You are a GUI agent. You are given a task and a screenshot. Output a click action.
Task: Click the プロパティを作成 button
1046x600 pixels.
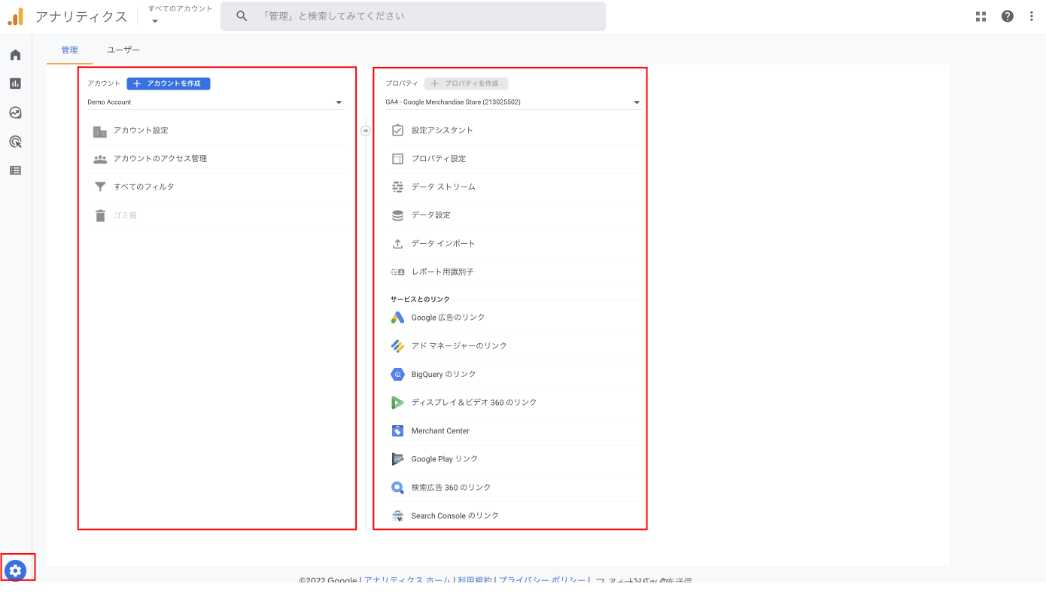point(466,83)
